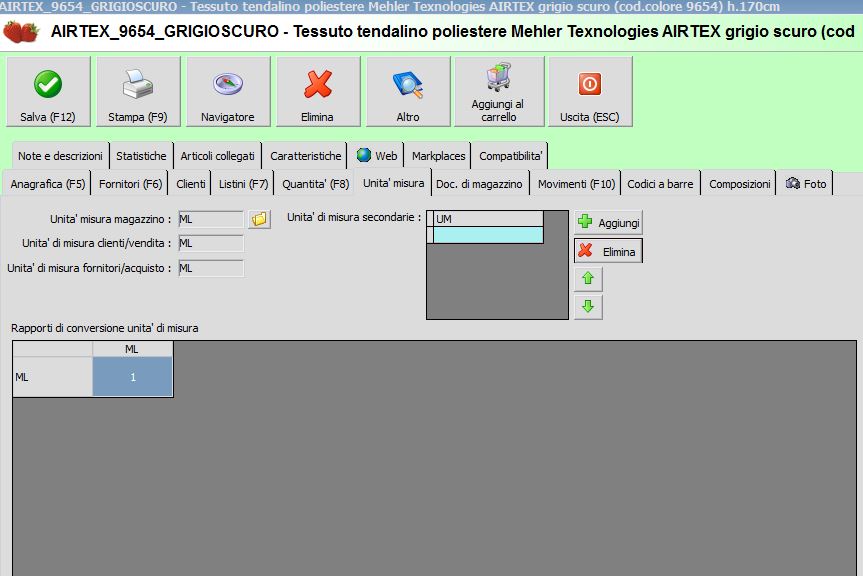Select the Unita' misura tab
The image size is (863, 576).
[394, 183]
